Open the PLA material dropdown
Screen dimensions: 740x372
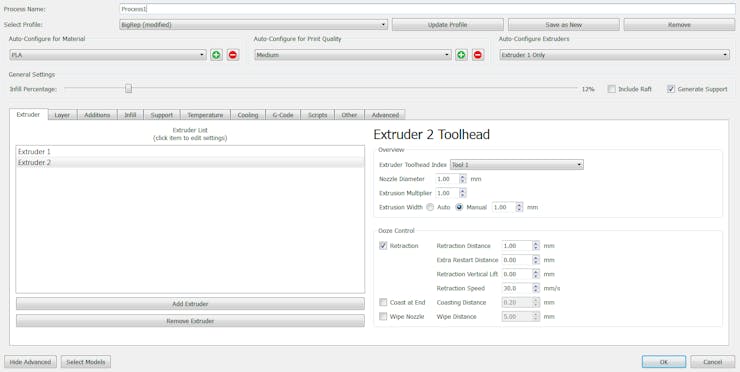pyautogui.click(x=108, y=55)
